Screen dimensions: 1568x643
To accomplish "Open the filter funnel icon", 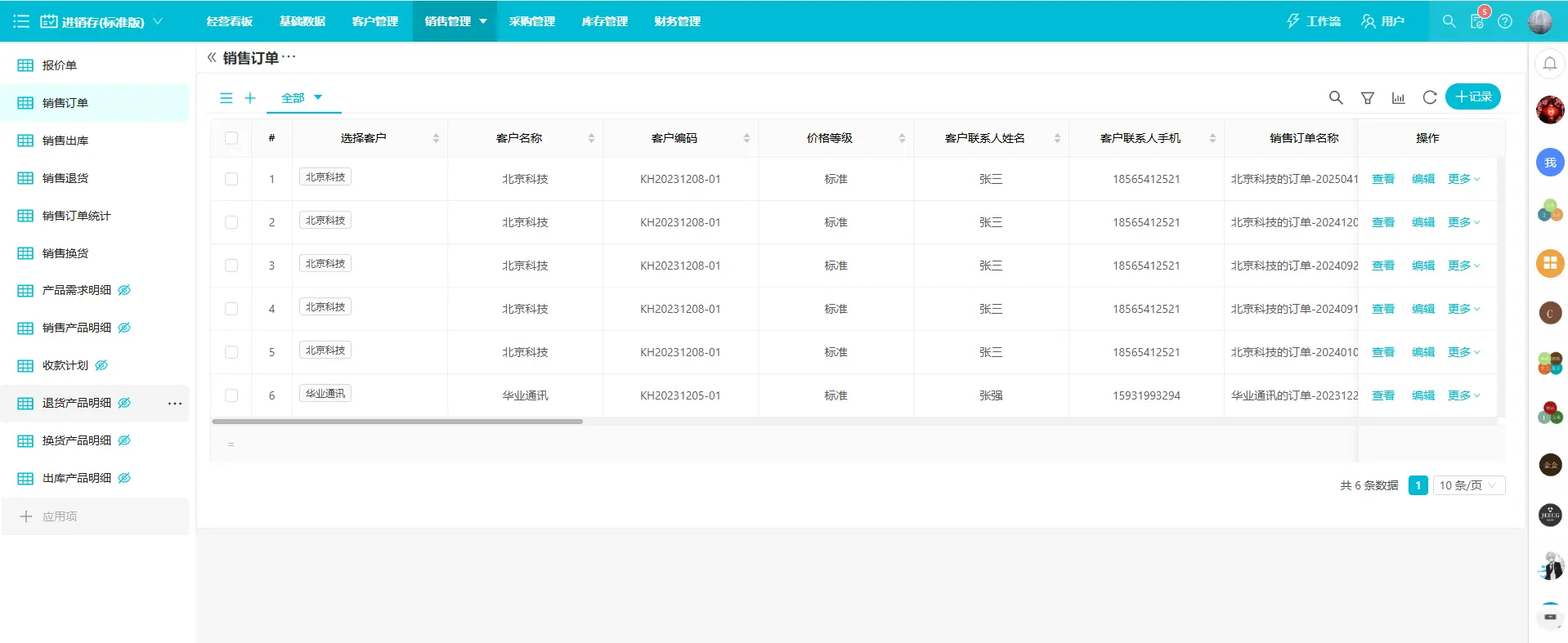I will point(1367,98).
